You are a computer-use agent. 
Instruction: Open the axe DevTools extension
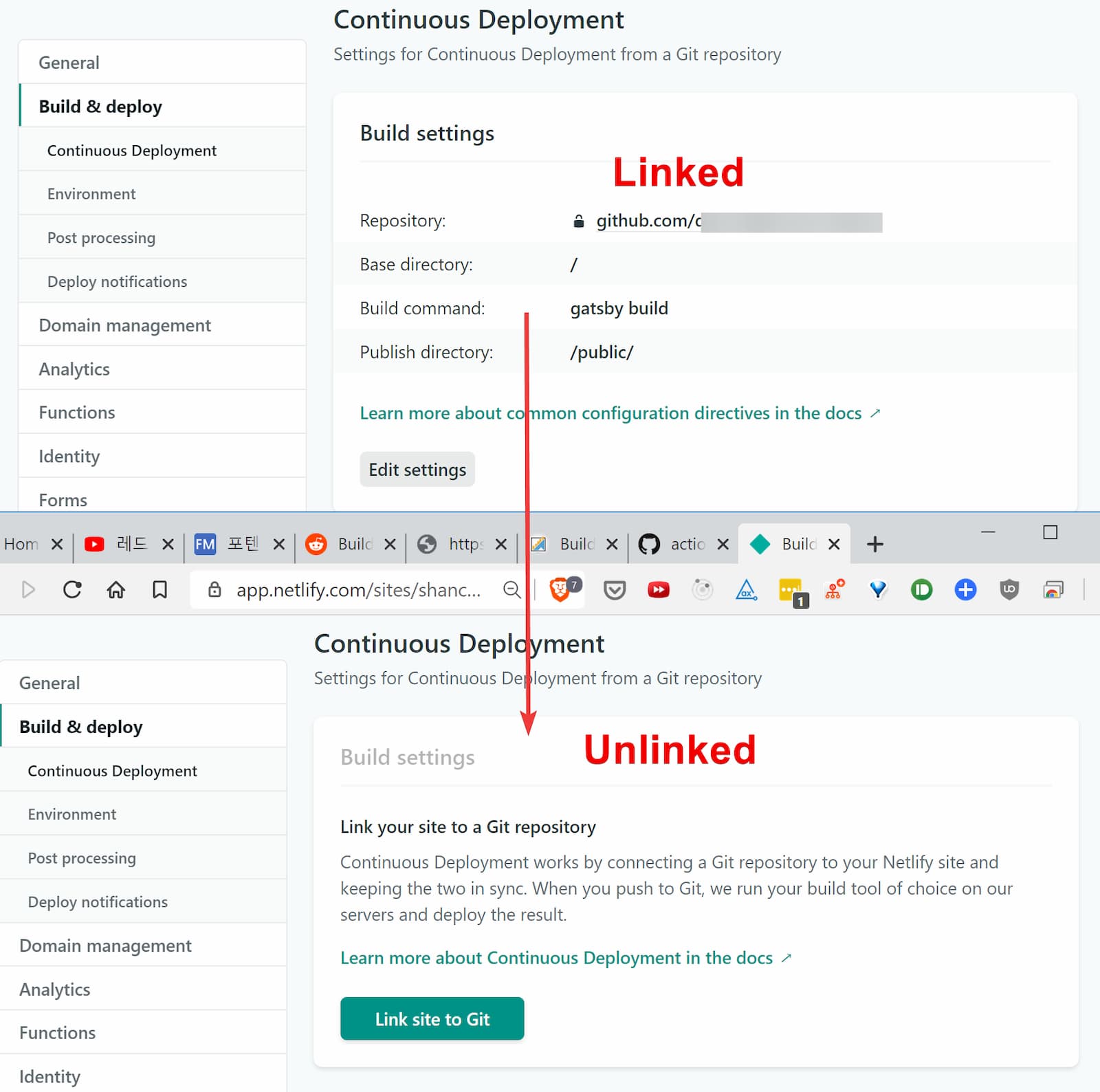click(747, 589)
